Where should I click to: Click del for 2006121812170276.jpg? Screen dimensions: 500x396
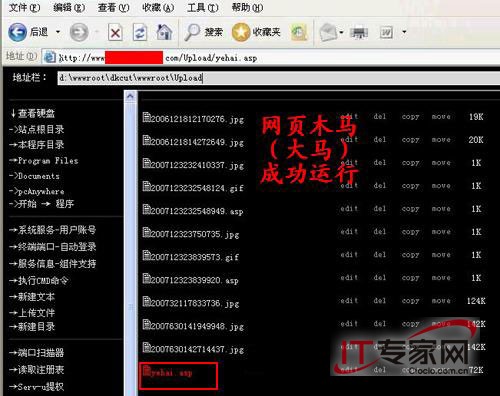click(x=380, y=116)
